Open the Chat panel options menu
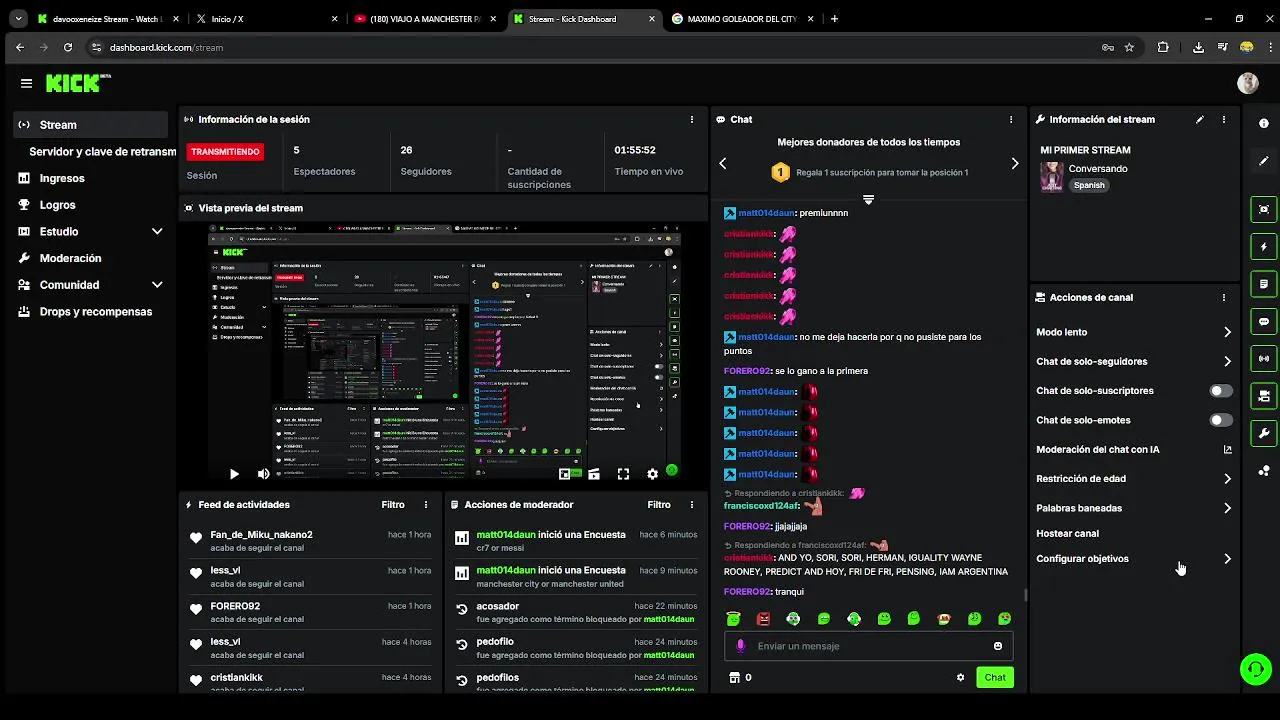This screenshot has height=720, width=1280. pyautogui.click(x=1011, y=119)
